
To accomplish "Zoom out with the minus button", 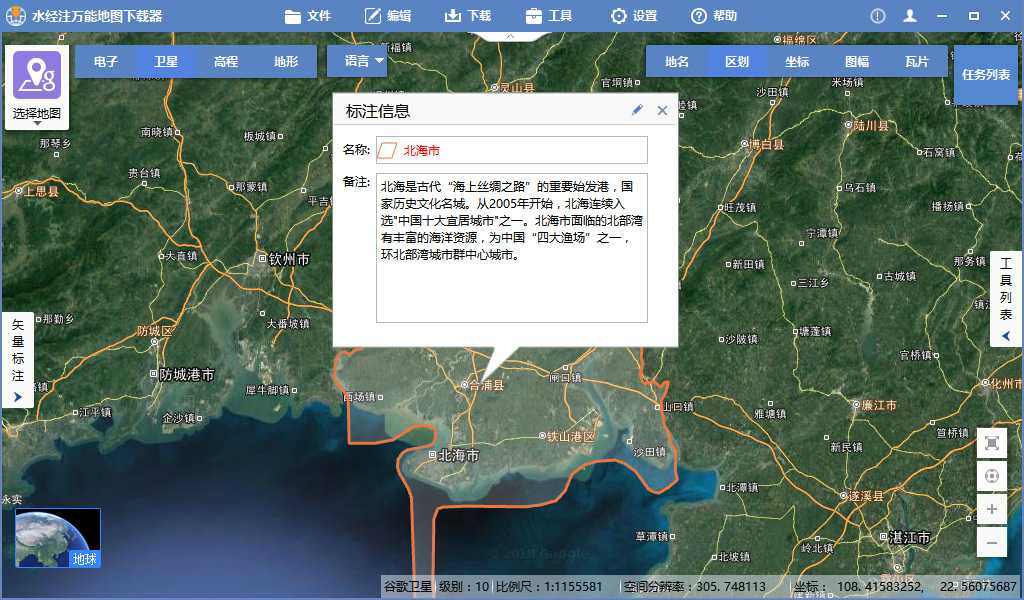I will (x=991, y=542).
